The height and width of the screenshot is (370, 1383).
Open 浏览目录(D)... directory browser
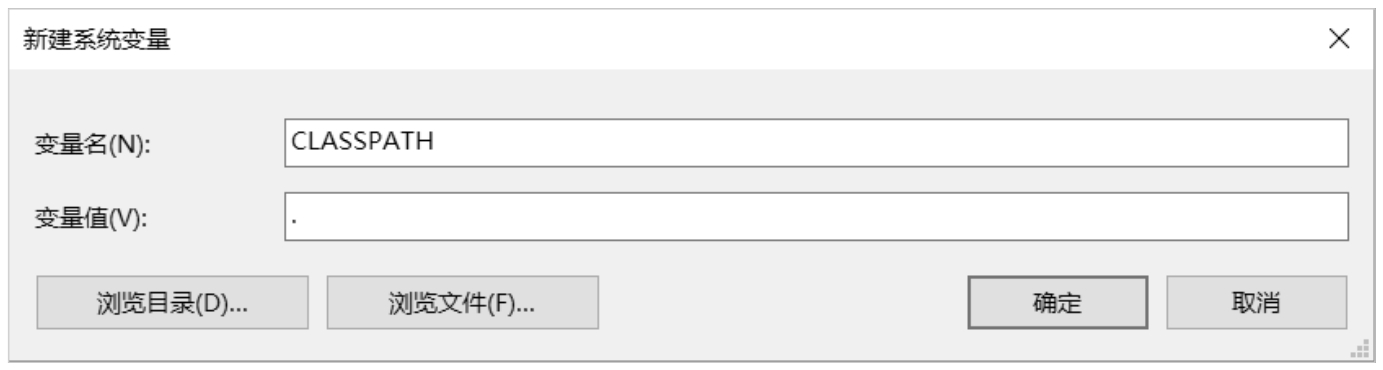pos(172,304)
